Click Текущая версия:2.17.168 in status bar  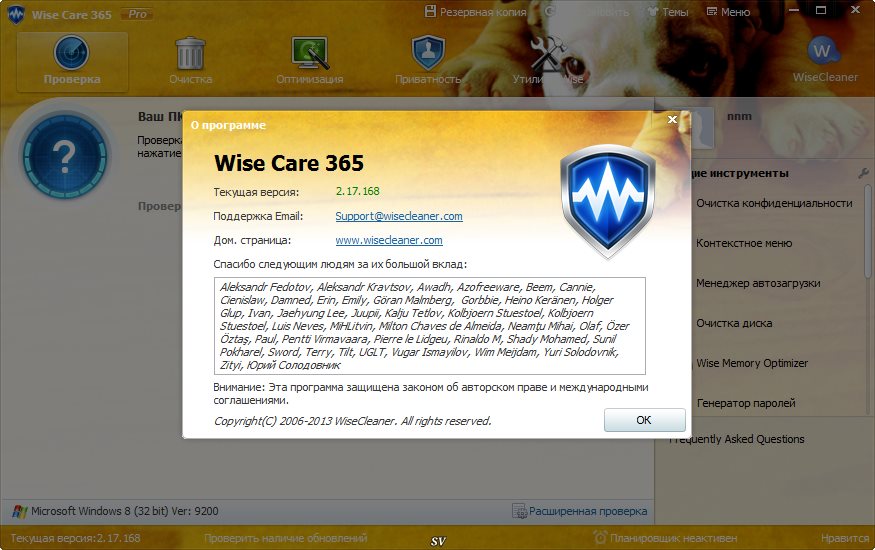75,538
